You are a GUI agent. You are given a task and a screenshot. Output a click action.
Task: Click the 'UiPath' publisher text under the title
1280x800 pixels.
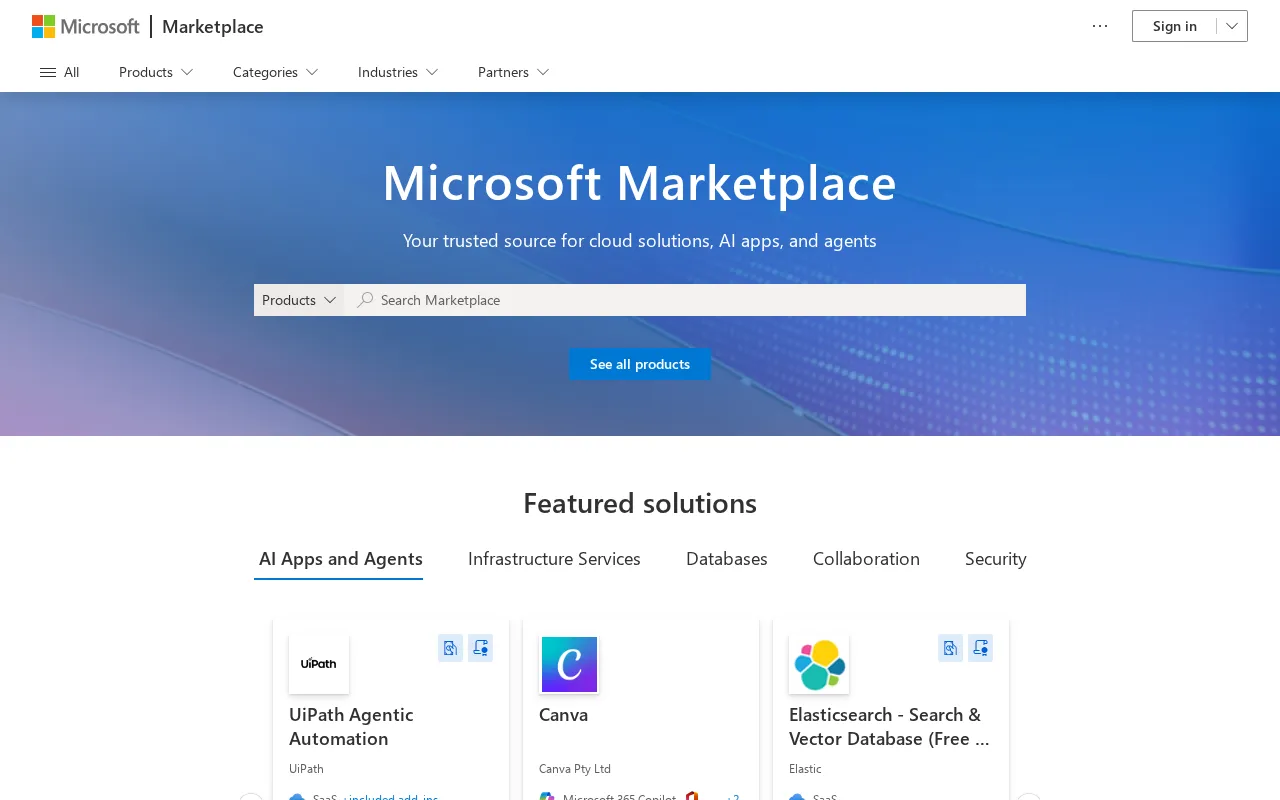306,769
